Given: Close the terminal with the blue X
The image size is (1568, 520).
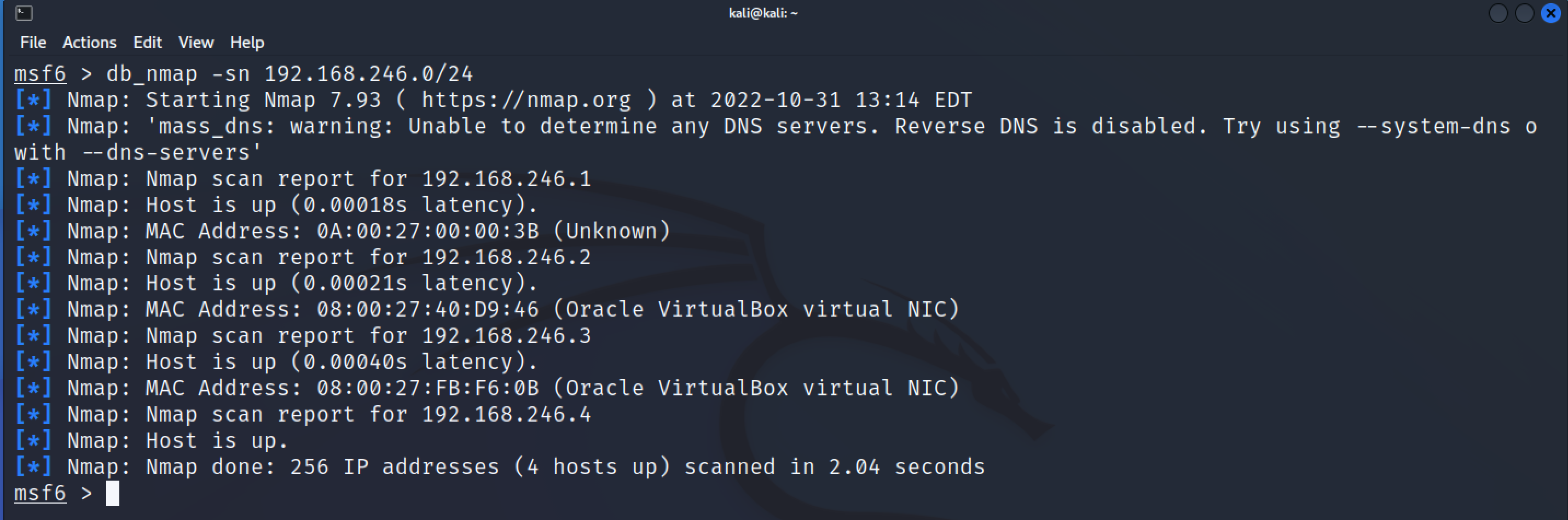Looking at the screenshot, I should pos(1551,13).
